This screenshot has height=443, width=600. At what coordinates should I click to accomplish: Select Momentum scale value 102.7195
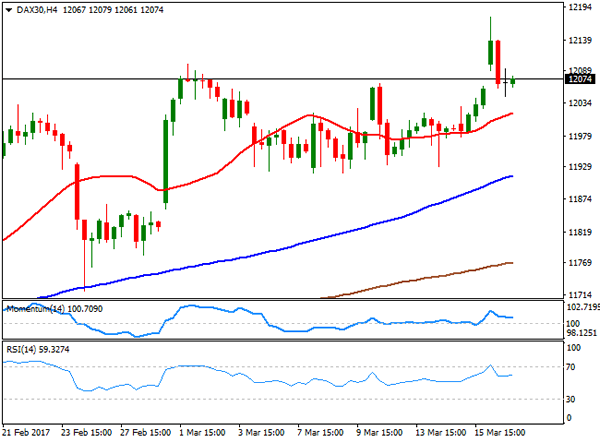tap(582, 307)
